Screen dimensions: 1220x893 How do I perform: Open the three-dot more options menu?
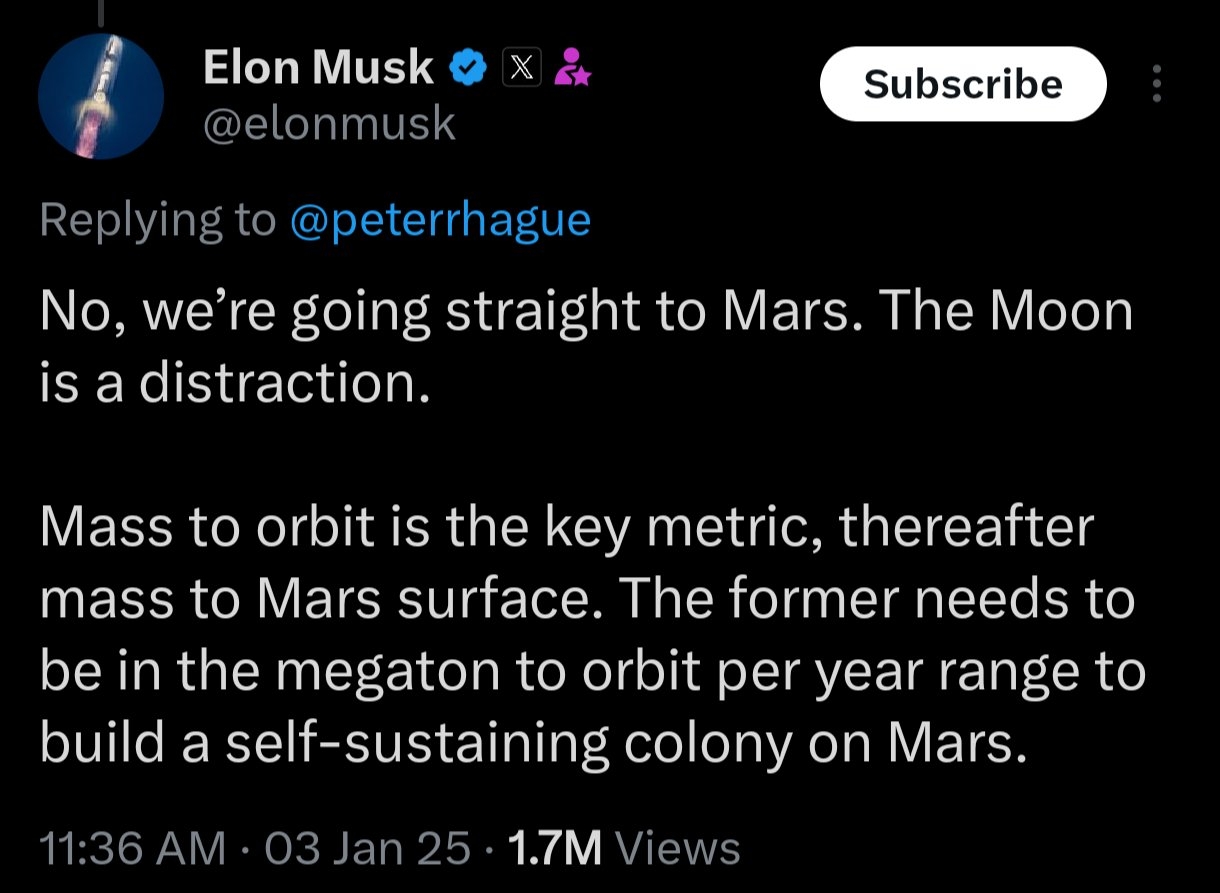(1157, 84)
